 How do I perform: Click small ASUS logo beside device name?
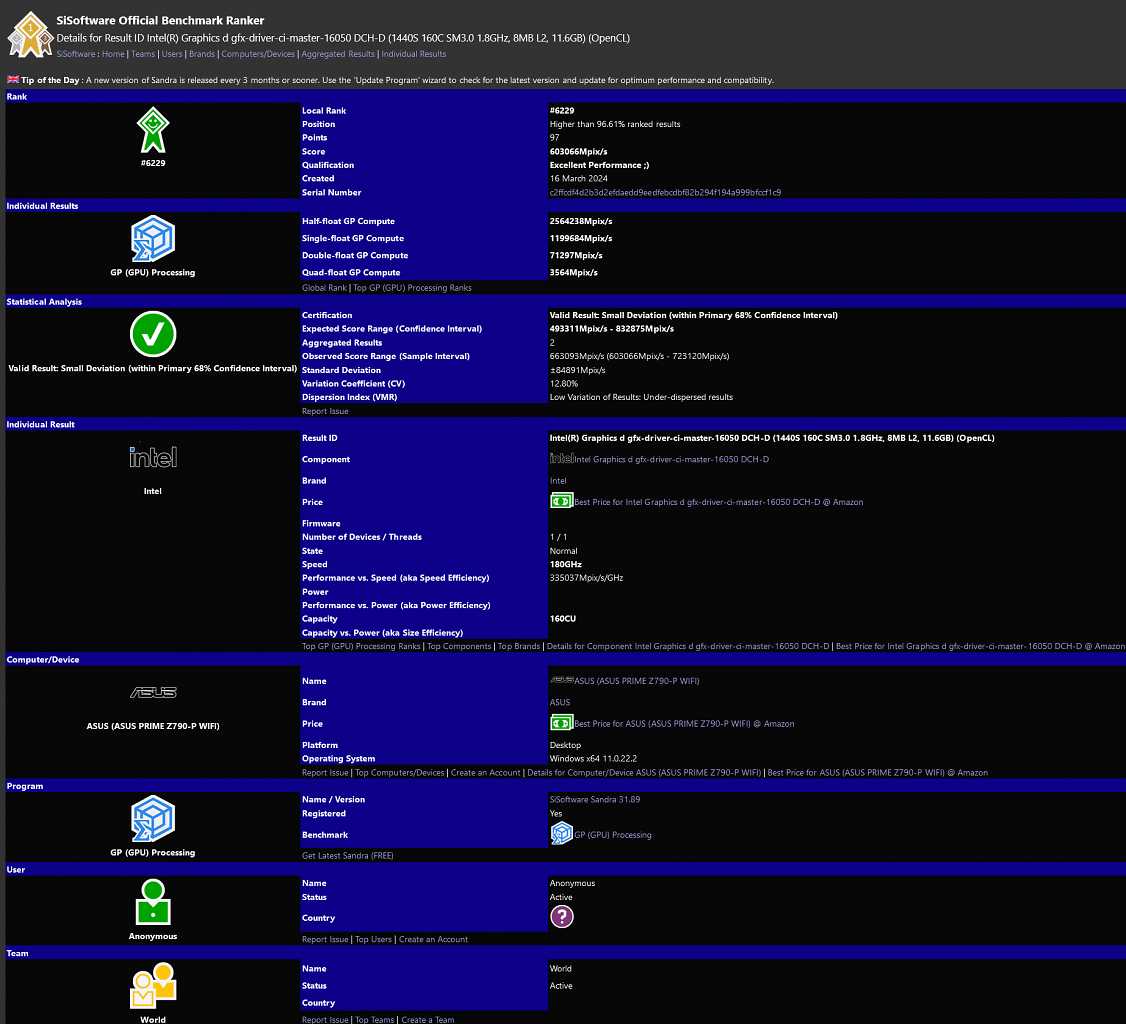coord(562,679)
